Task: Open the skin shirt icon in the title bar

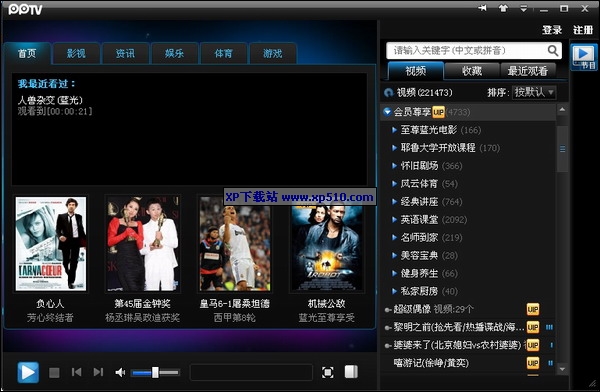Action: (x=503, y=8)
